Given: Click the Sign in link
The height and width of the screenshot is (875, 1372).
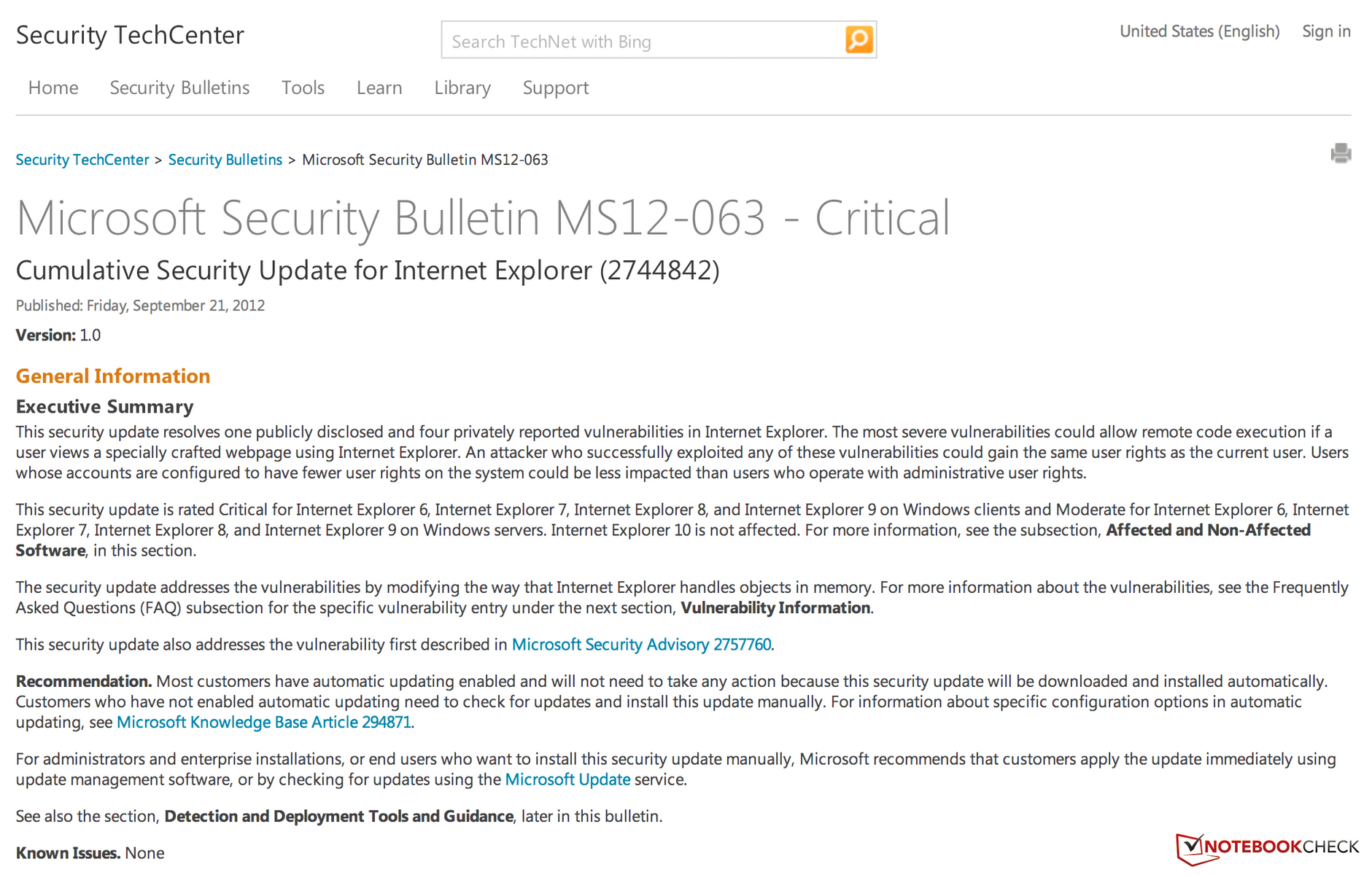Looking at the screenshot, I should click(1326, 31).
